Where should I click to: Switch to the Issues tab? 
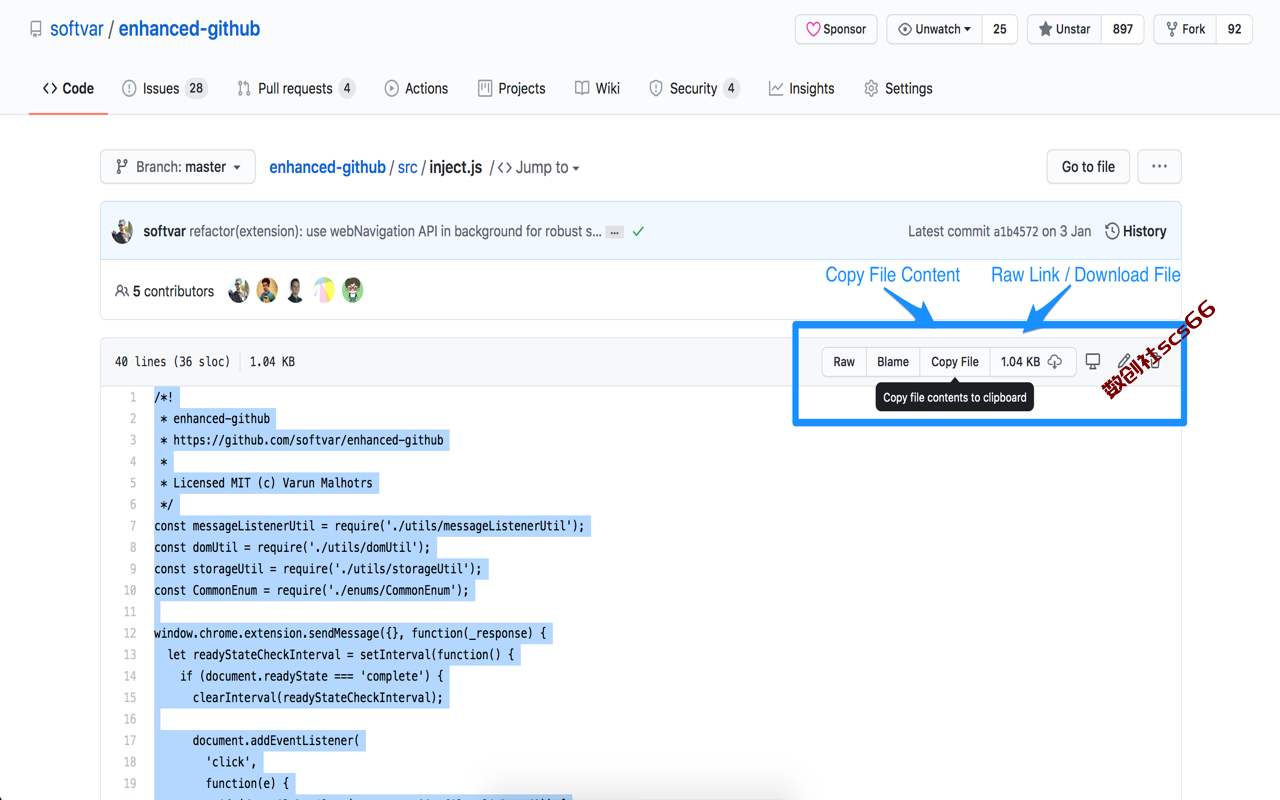click(164, 89)
